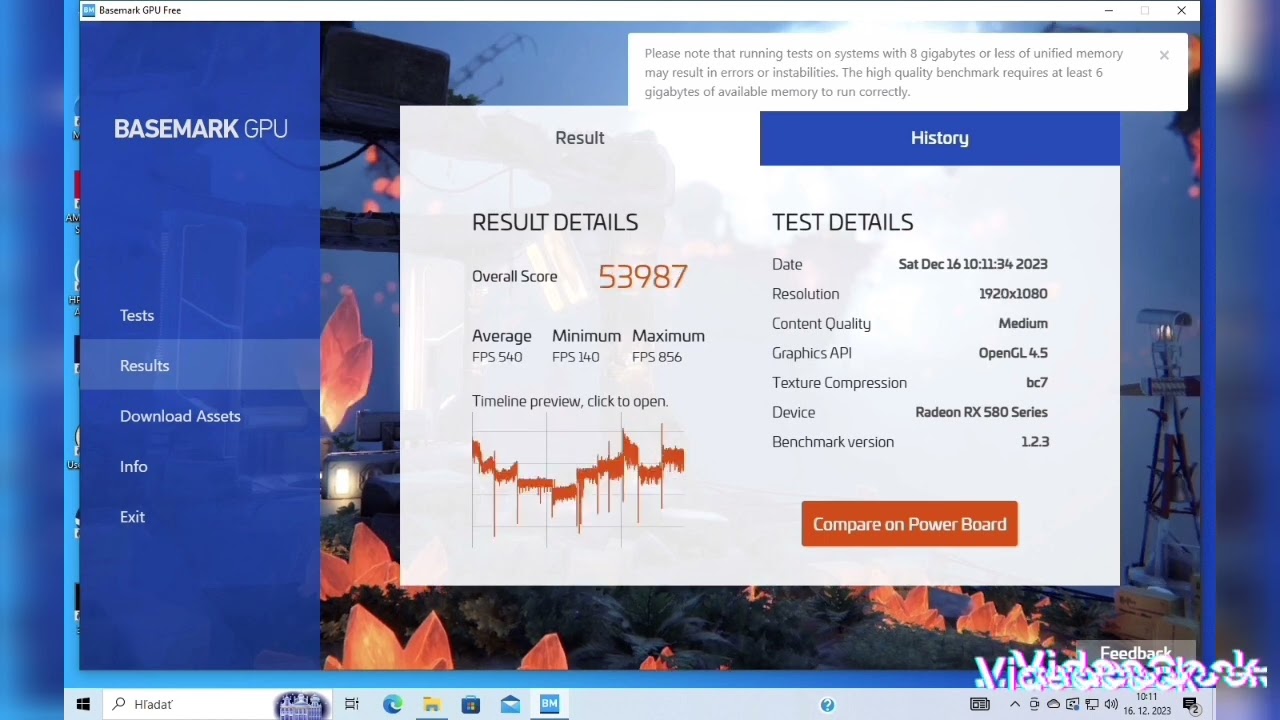Click the Compare on Power Board button

[909, 524]
